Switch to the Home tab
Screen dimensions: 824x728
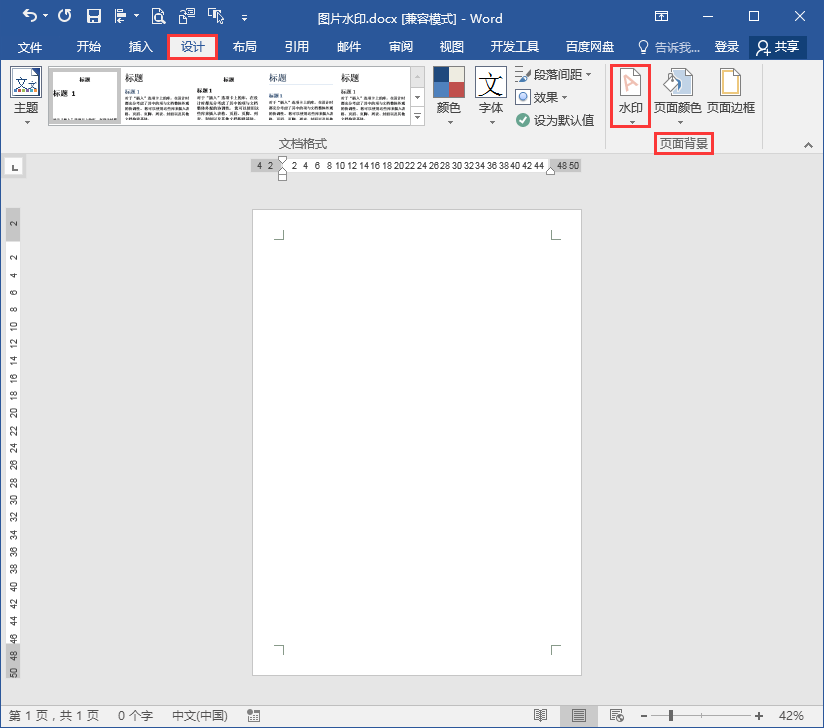(x=88, y=47)
